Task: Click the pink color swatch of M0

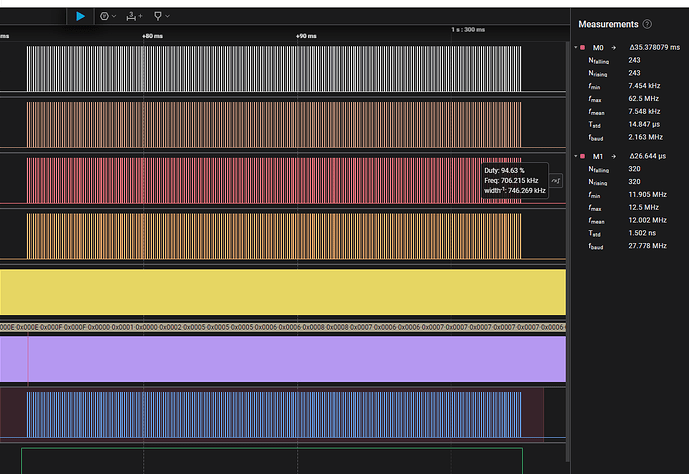Action: pos(582,47)
